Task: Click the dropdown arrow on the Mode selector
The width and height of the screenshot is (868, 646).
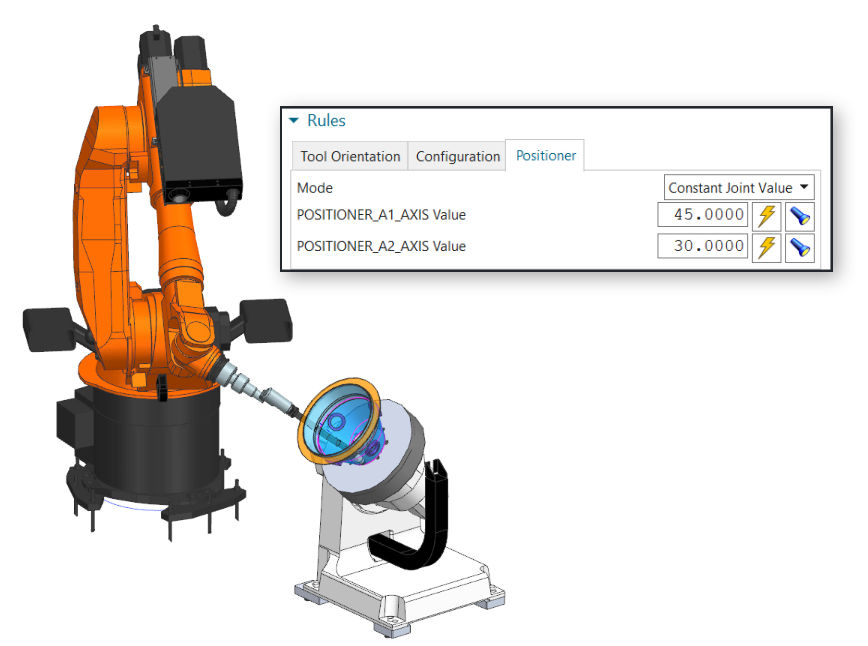Action: [x=806, y=187]
